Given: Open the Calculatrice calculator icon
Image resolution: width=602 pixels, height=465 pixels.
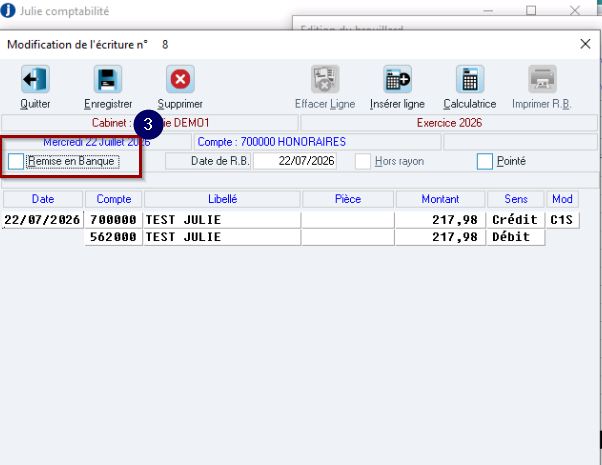Looking at the screenshot, I should 470,79.
